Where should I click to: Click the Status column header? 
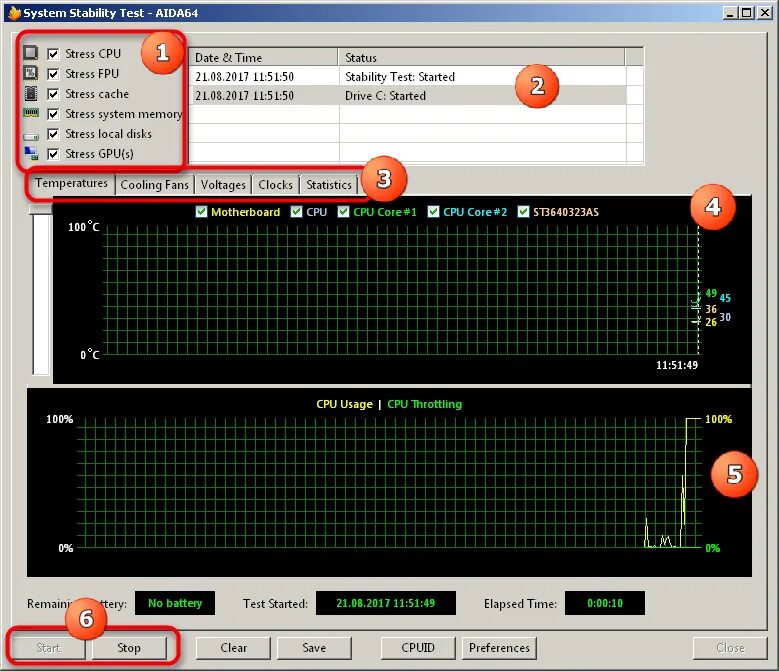[481, 57]
